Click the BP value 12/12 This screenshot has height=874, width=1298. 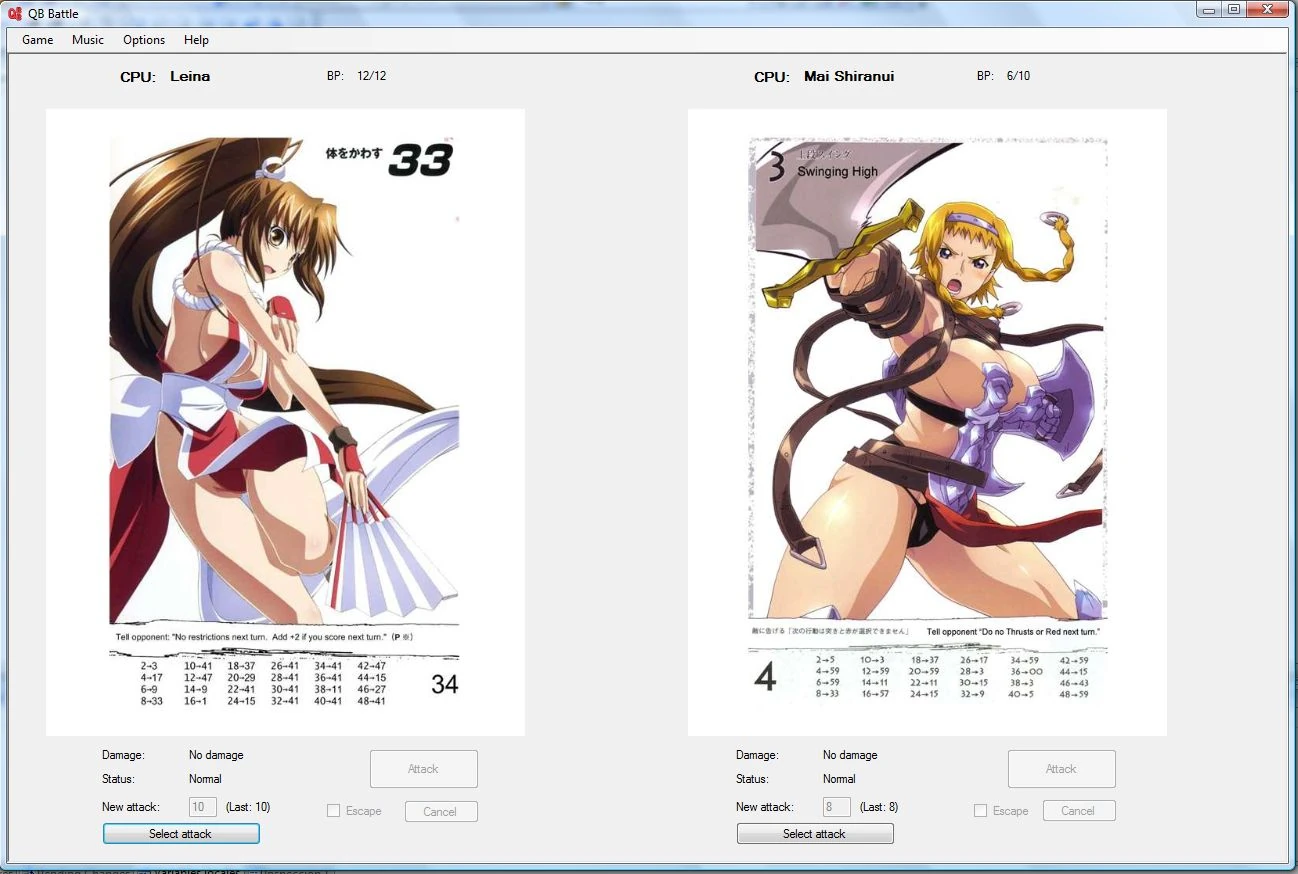(x=371, y=76)
